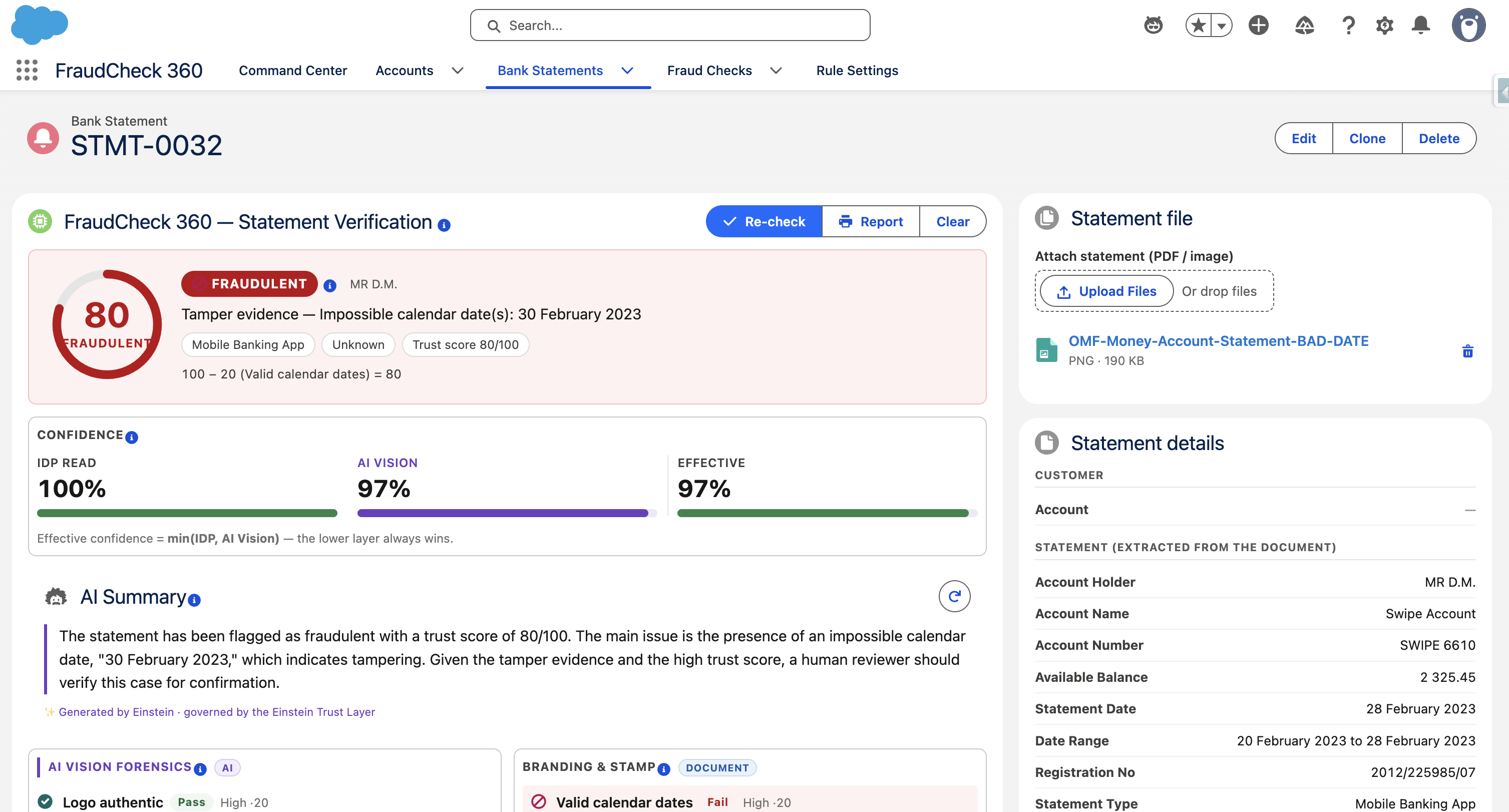Select the Available Balance value 2 325.45
Viewport: 1509px width, 812px height.
click(x=1447, y=677)
